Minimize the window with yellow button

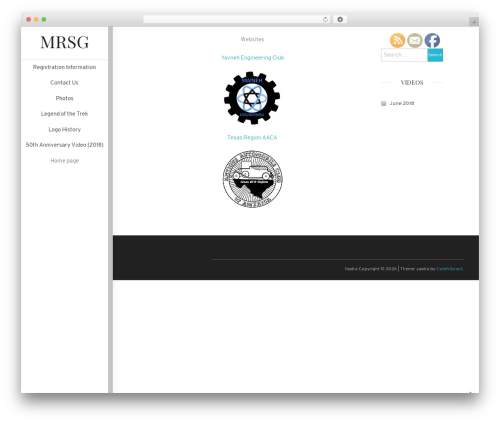coord(36,19)
